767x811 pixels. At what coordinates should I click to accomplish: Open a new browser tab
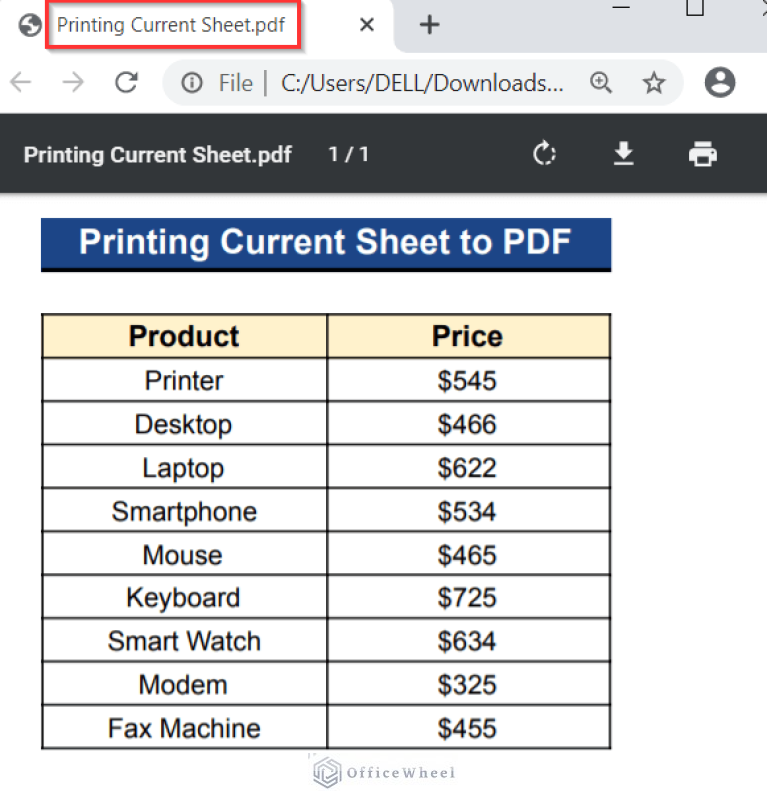[x=429, y=25]
